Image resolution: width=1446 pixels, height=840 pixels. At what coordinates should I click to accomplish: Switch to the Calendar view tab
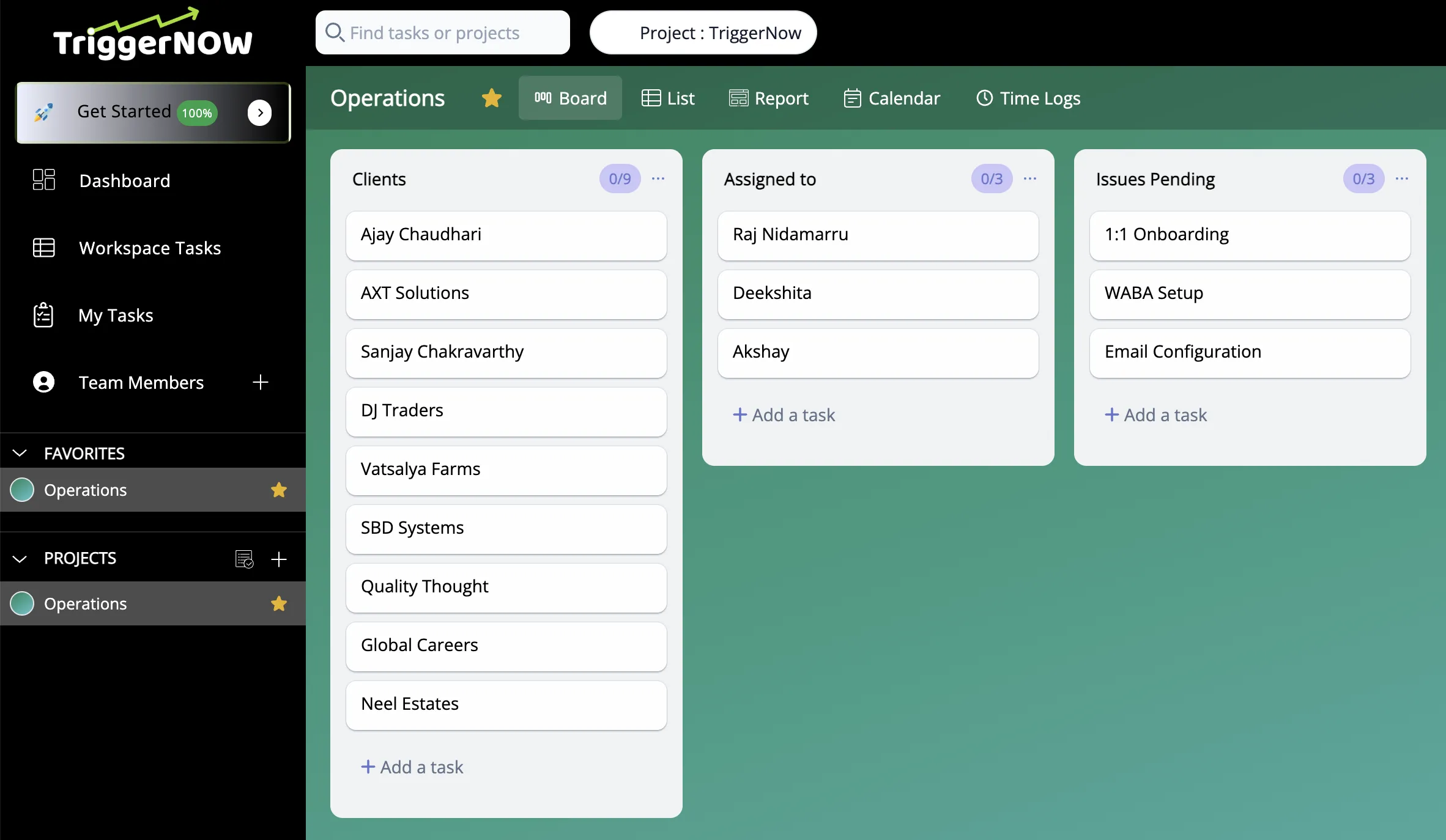[x=892, y=98]
